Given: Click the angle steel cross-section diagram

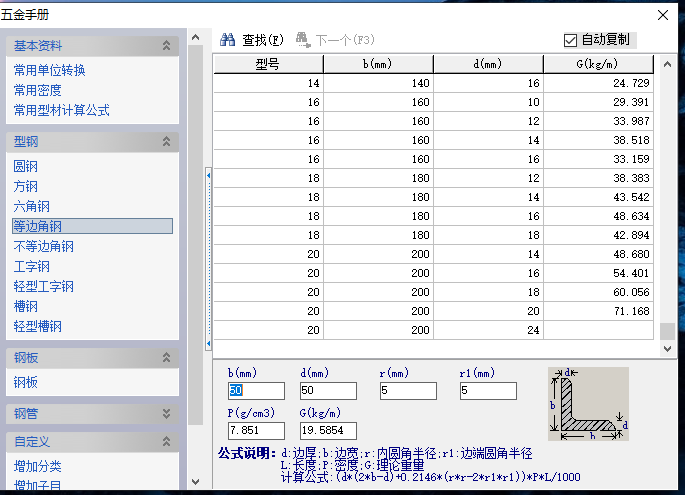Looking at the screenshot, I should 588,404.
